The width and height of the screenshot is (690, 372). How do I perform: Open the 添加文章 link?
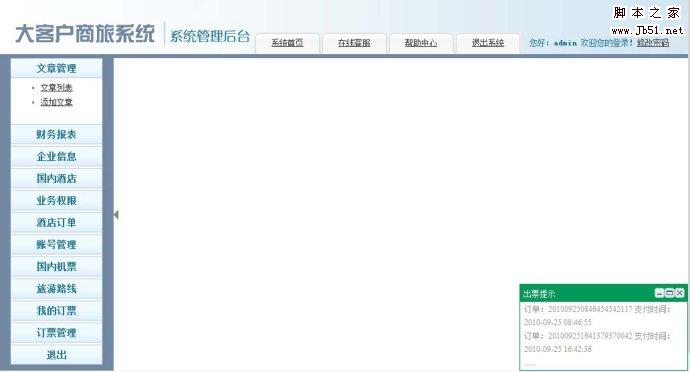point(56,102)
